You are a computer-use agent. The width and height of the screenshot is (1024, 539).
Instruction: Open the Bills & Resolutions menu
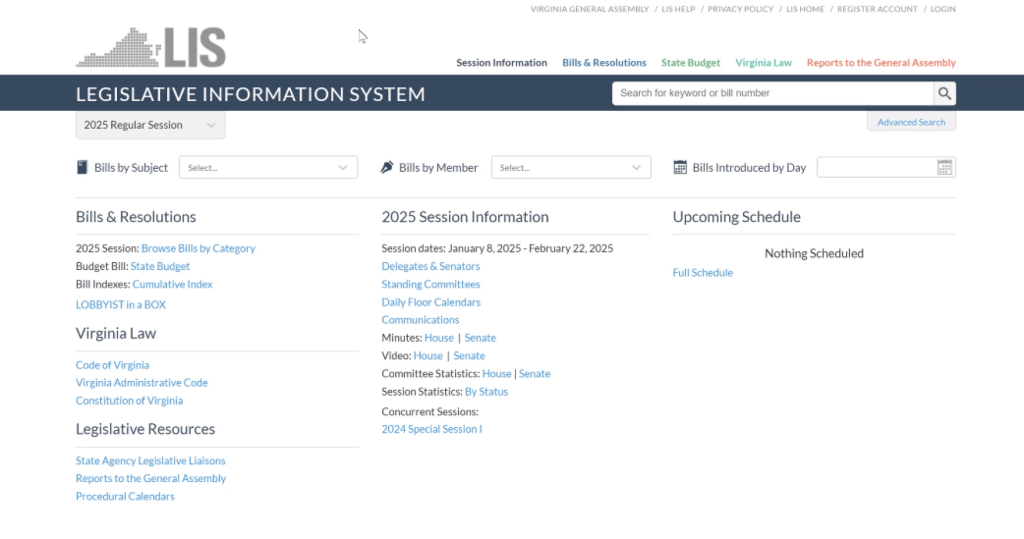[x=604, y=63]
